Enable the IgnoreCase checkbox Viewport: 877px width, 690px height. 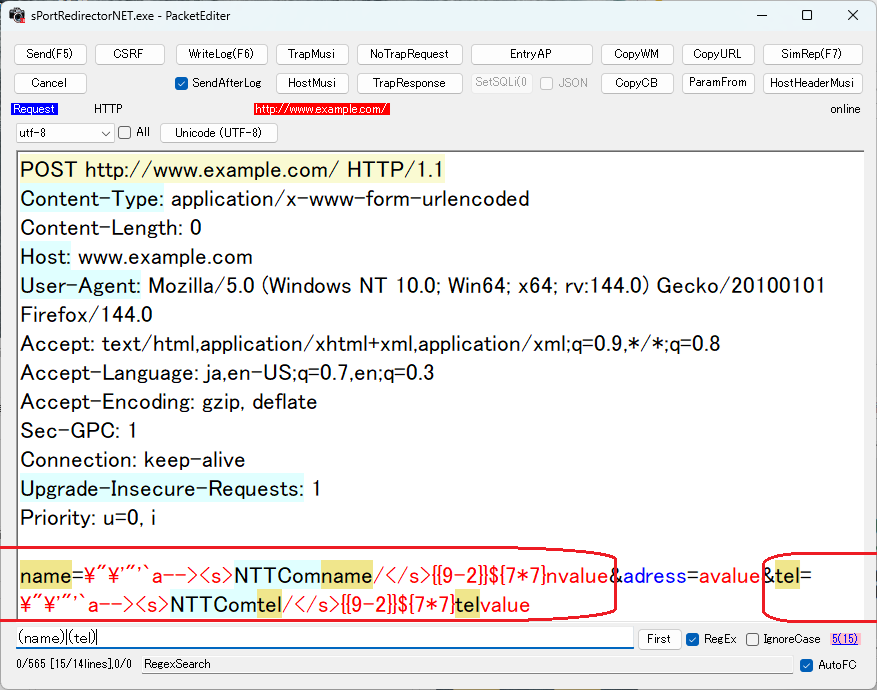coord(753,639)
